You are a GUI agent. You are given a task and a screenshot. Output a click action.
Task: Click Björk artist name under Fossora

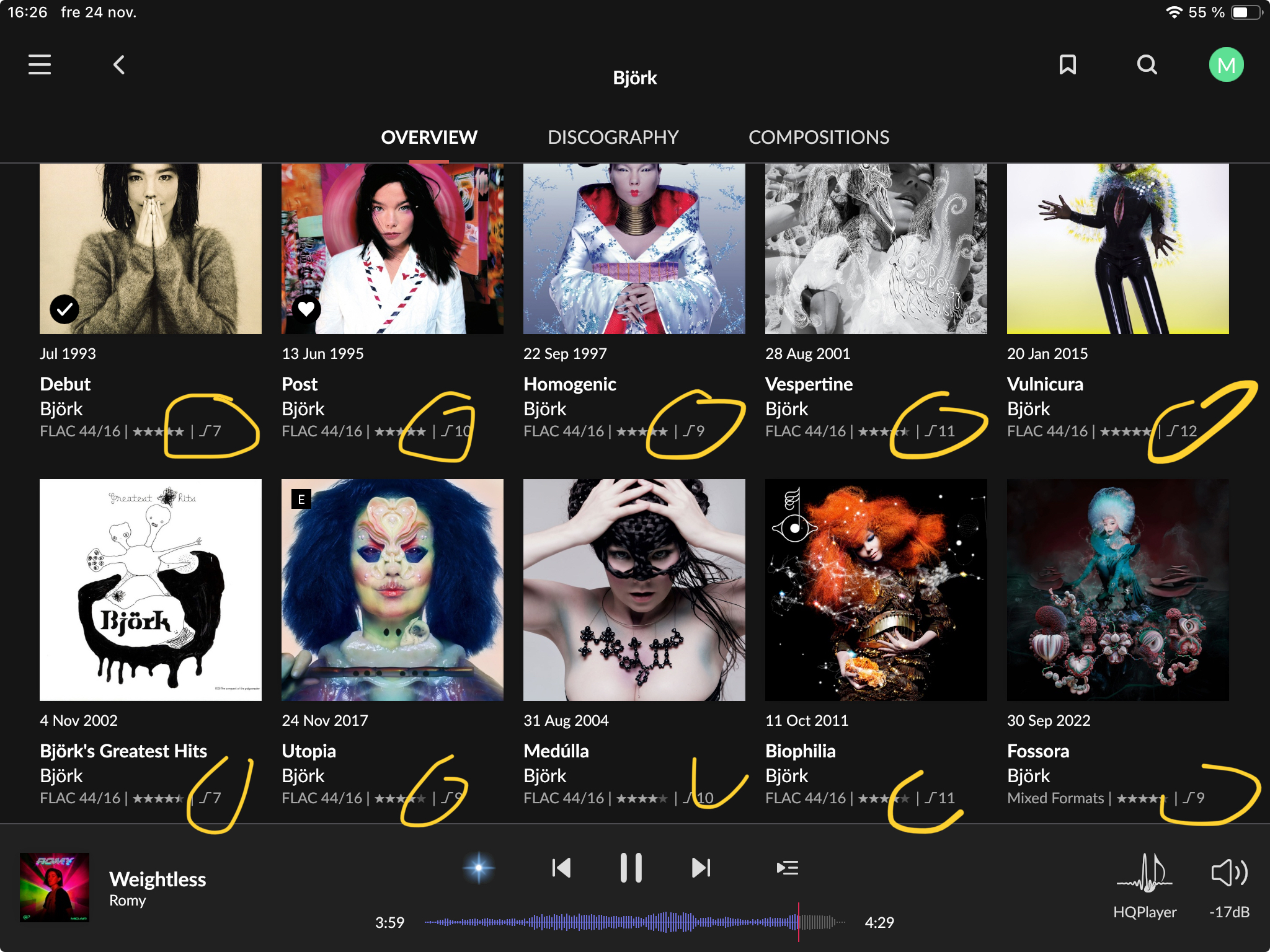click(x=1029, y=776)
